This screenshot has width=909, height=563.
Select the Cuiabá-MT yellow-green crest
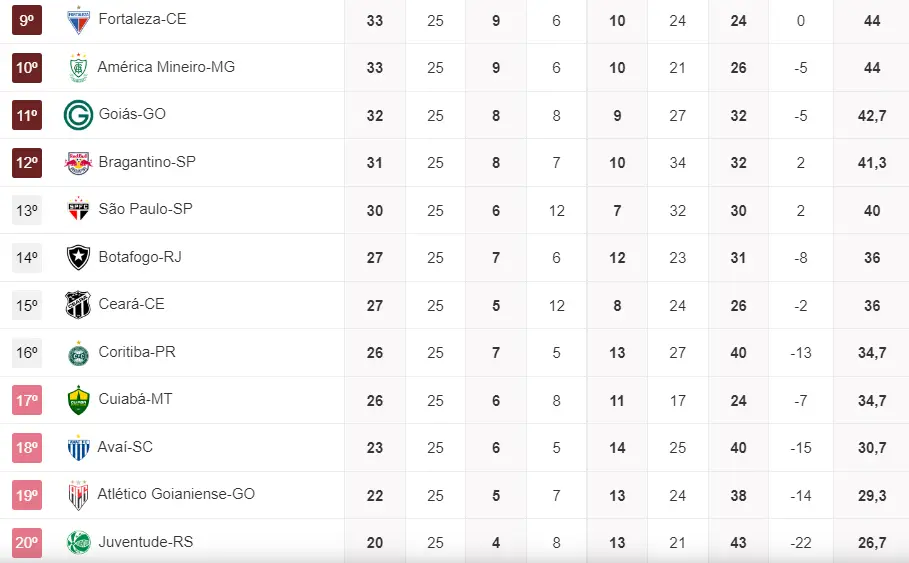(x=78, y=400)
